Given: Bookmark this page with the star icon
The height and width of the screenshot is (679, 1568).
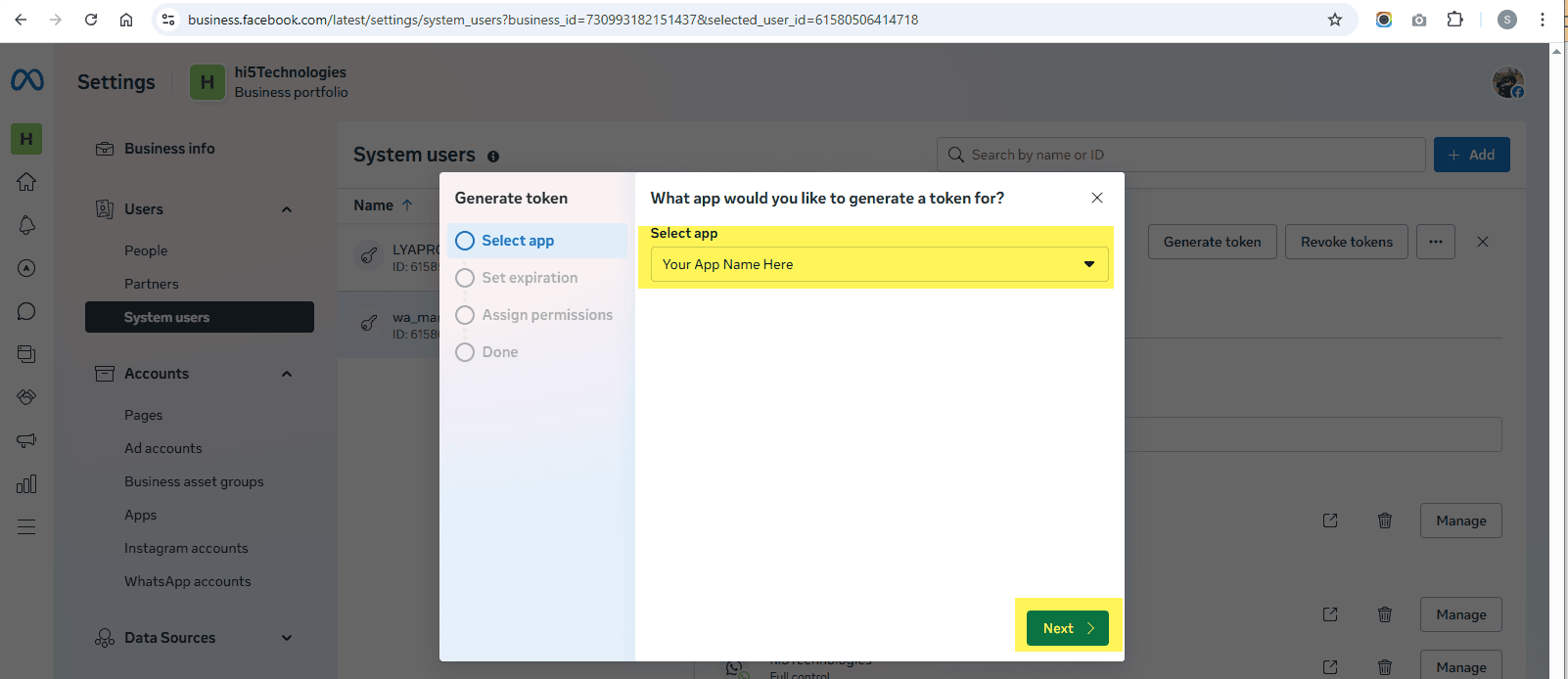Looking at the screenshot, I should point(1335,20).
